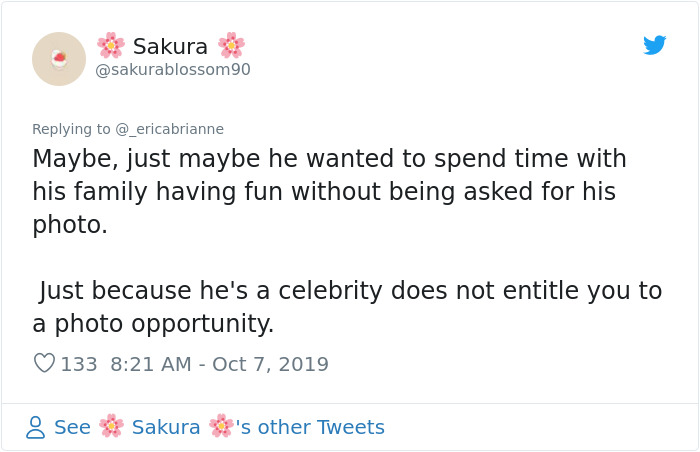This screenshot has height=452, width=700.
Task: Click the 'Sakura' name in footer link
Action: [x=166, y=427]
